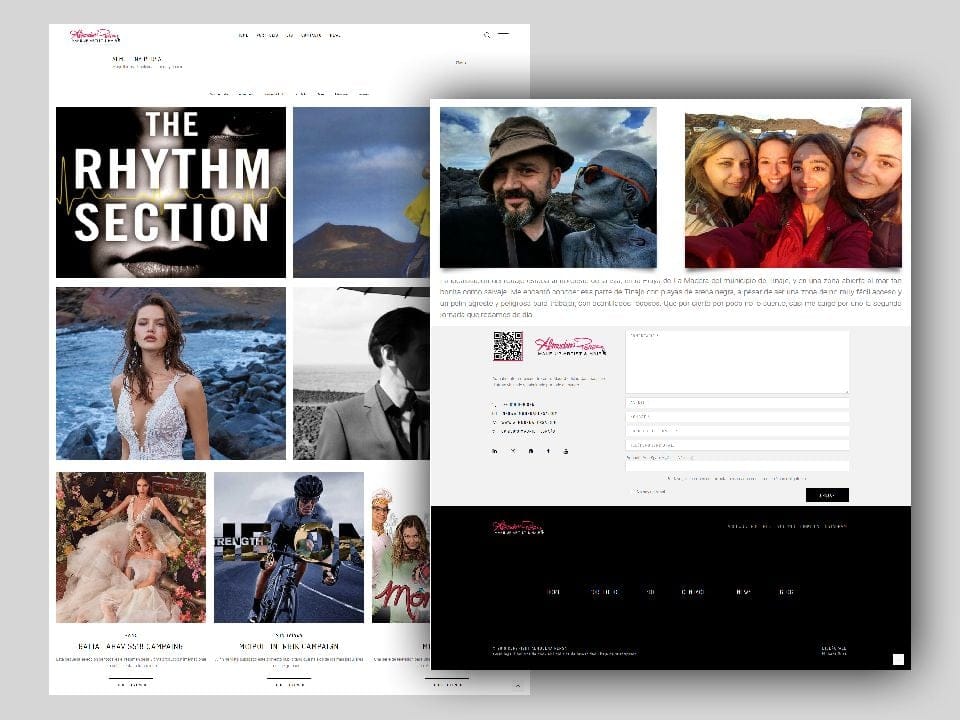The height and width of the screenshot is (720, 960).
Task: Click the campaign title under the cyclist image
Action: [289, 646]
